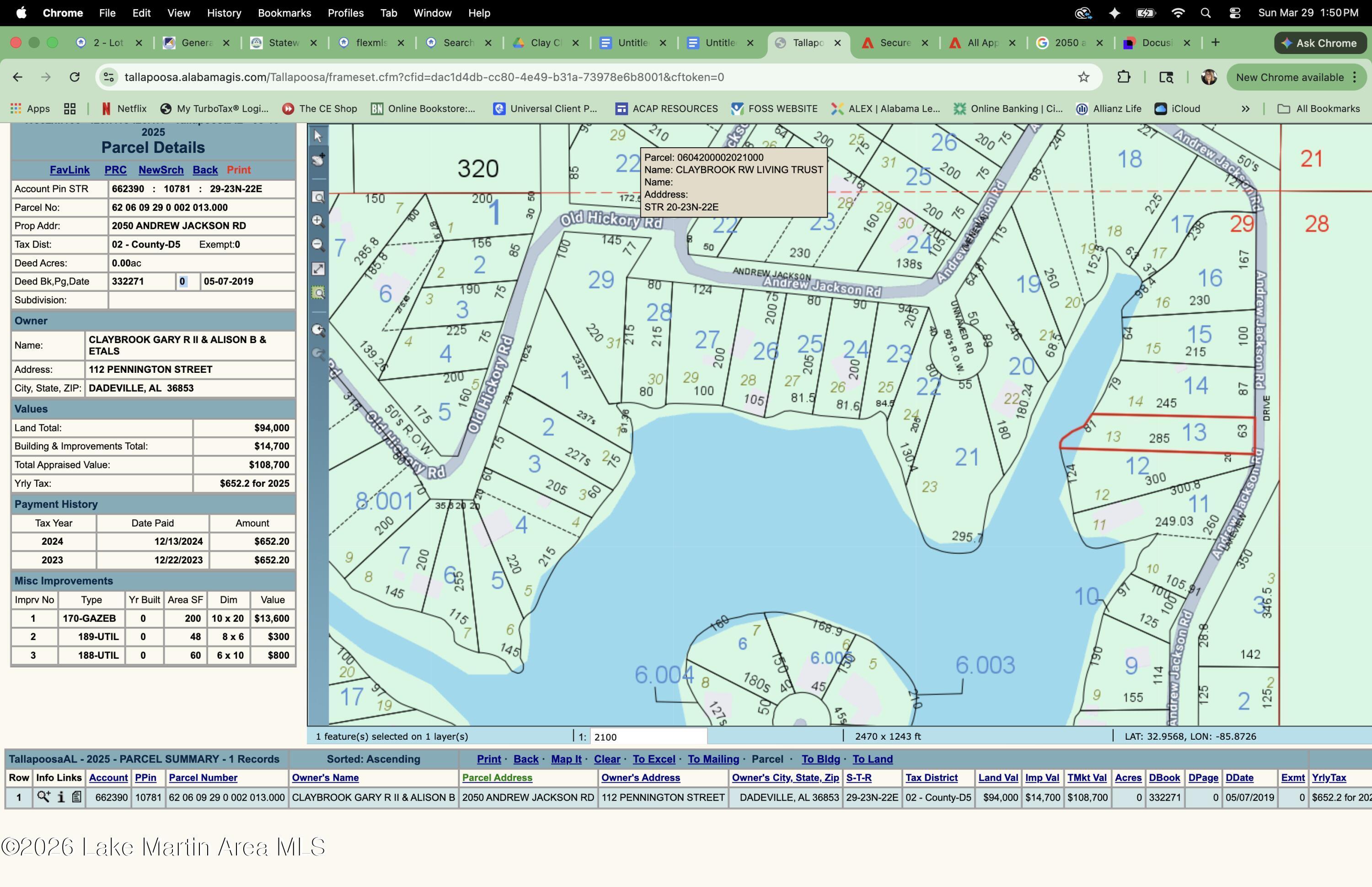Zoom to parcel via row 1 magnifier icon
Screen dimensions: 1372x887
pos(43,797)
